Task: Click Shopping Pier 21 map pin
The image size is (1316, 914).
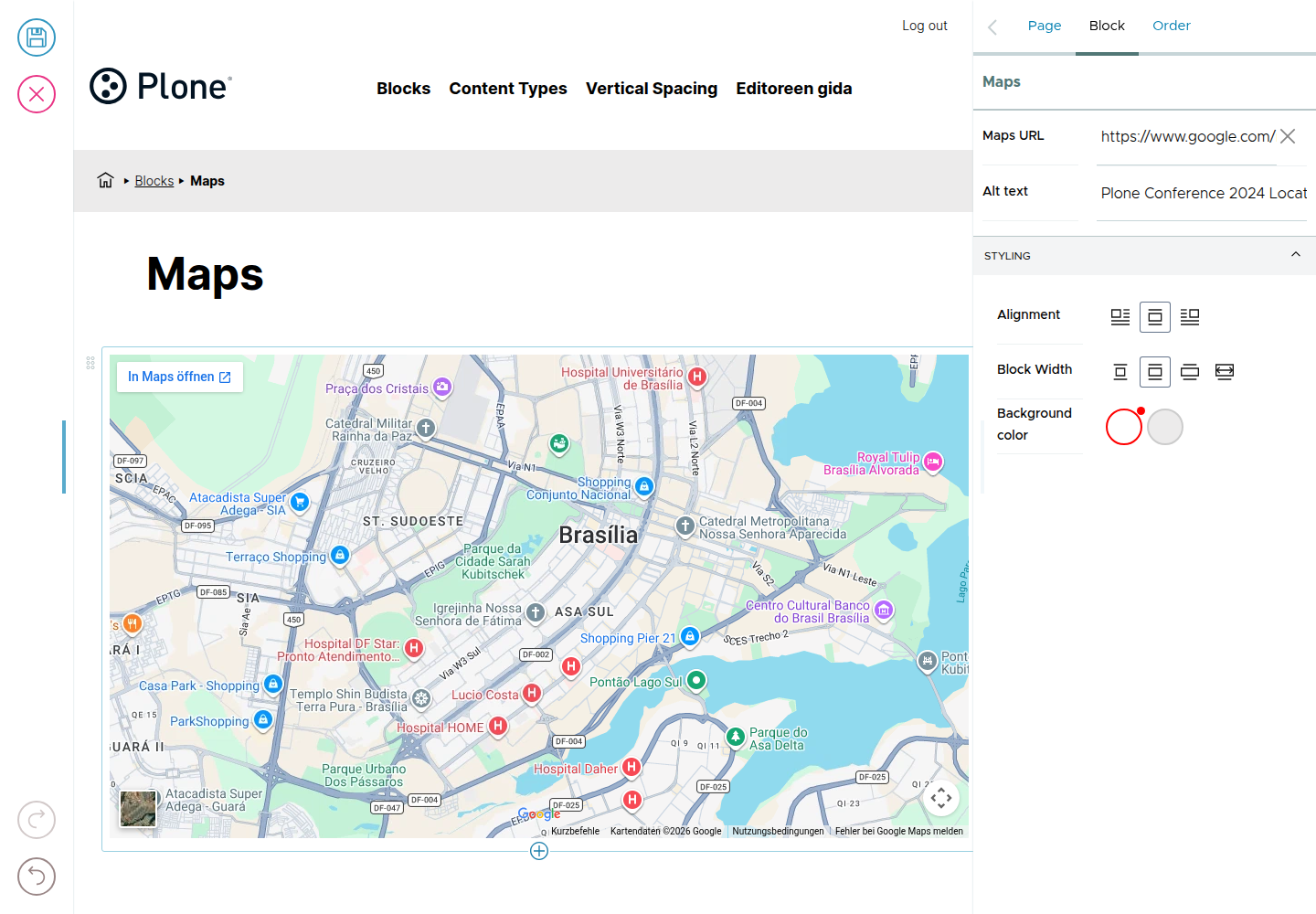Action: coord(690,635)
